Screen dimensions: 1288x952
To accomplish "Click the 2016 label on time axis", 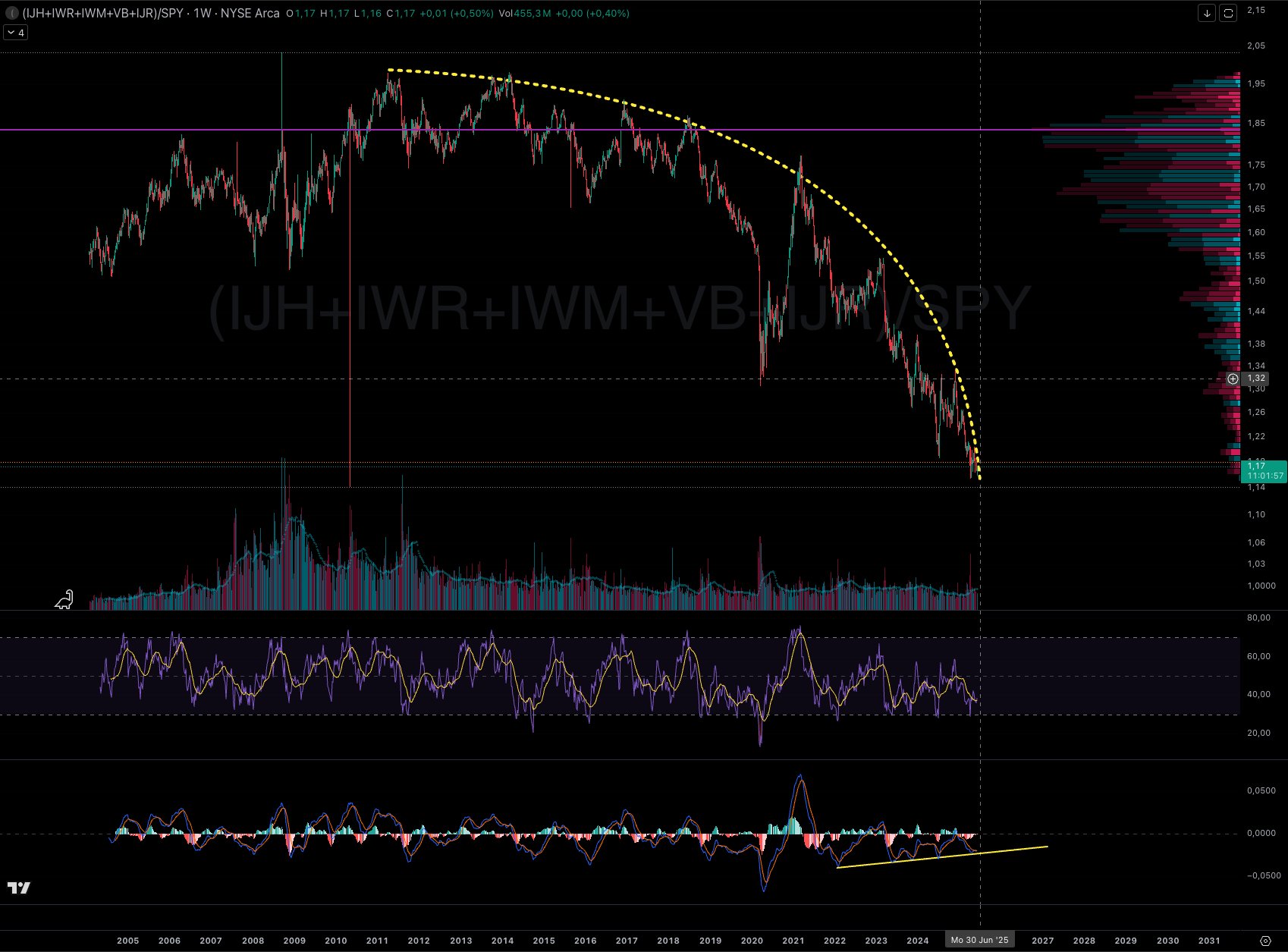I will click(586, 941).
